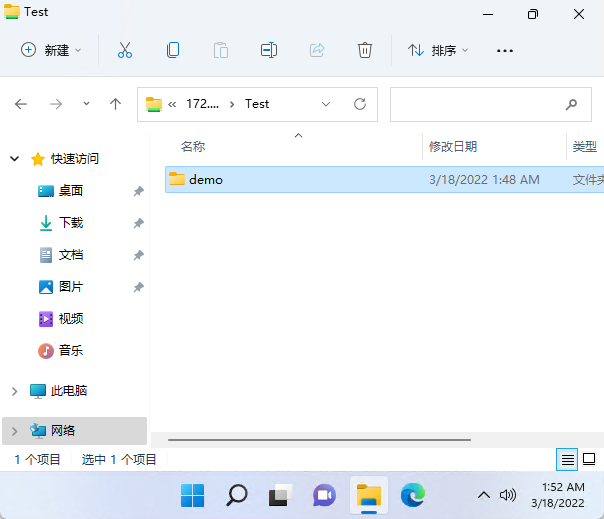Click the refresh icon in address bar
The image size is (604, 519).
pyautogui.click(x=360, y=104)
